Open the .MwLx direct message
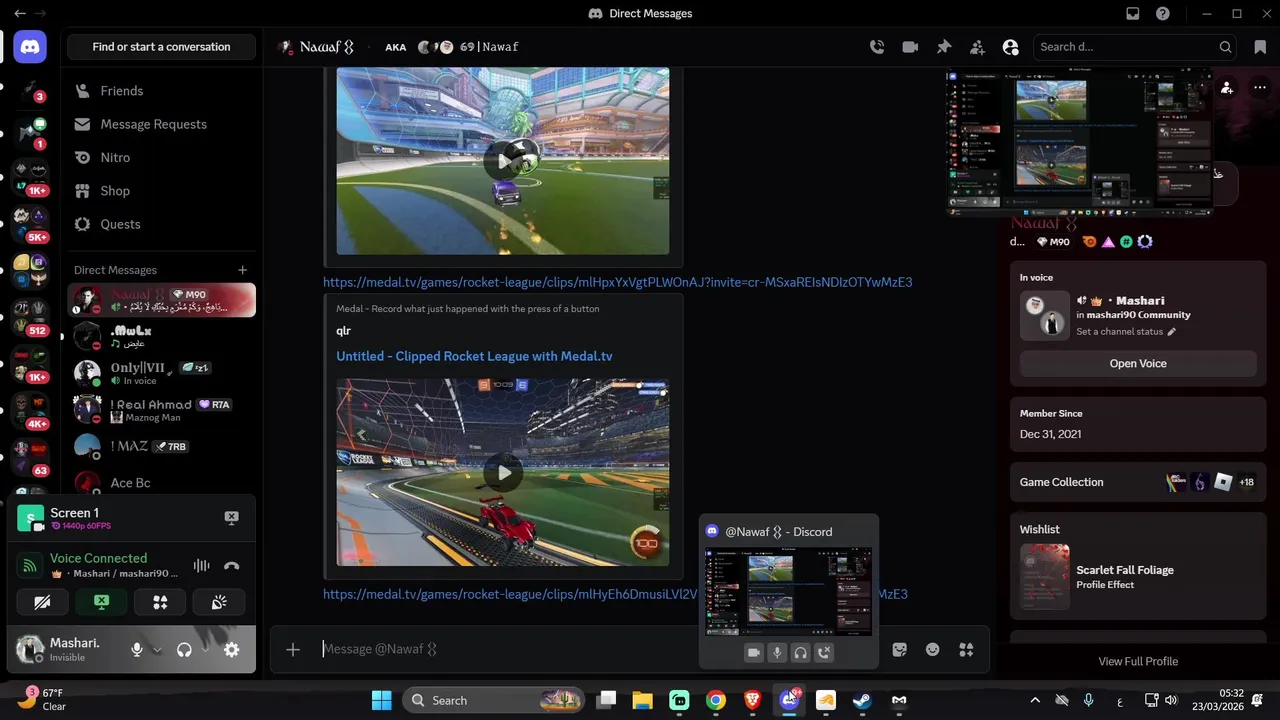1280x720 pixels. point(161,336)
